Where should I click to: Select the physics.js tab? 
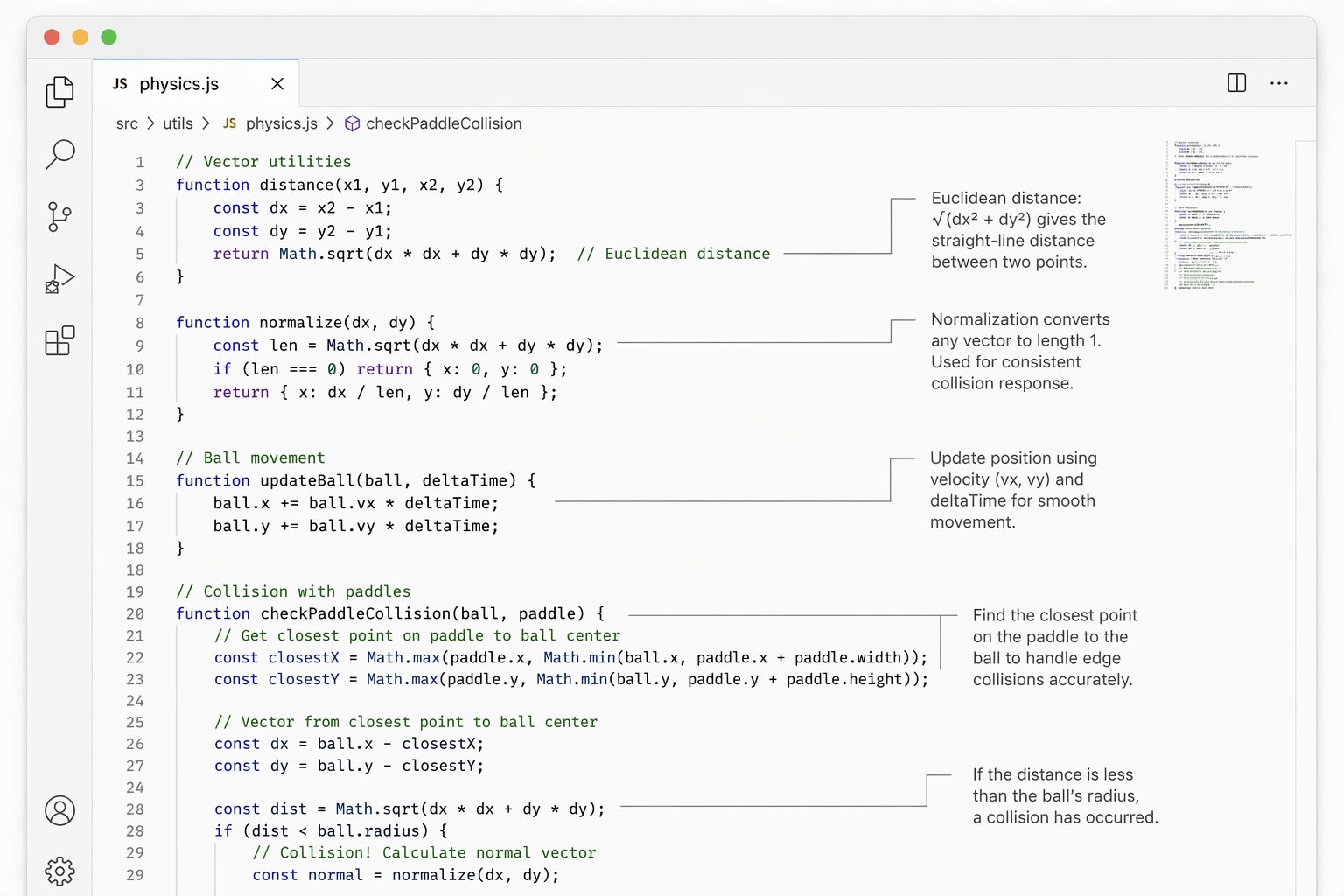(x=181, y=83)
